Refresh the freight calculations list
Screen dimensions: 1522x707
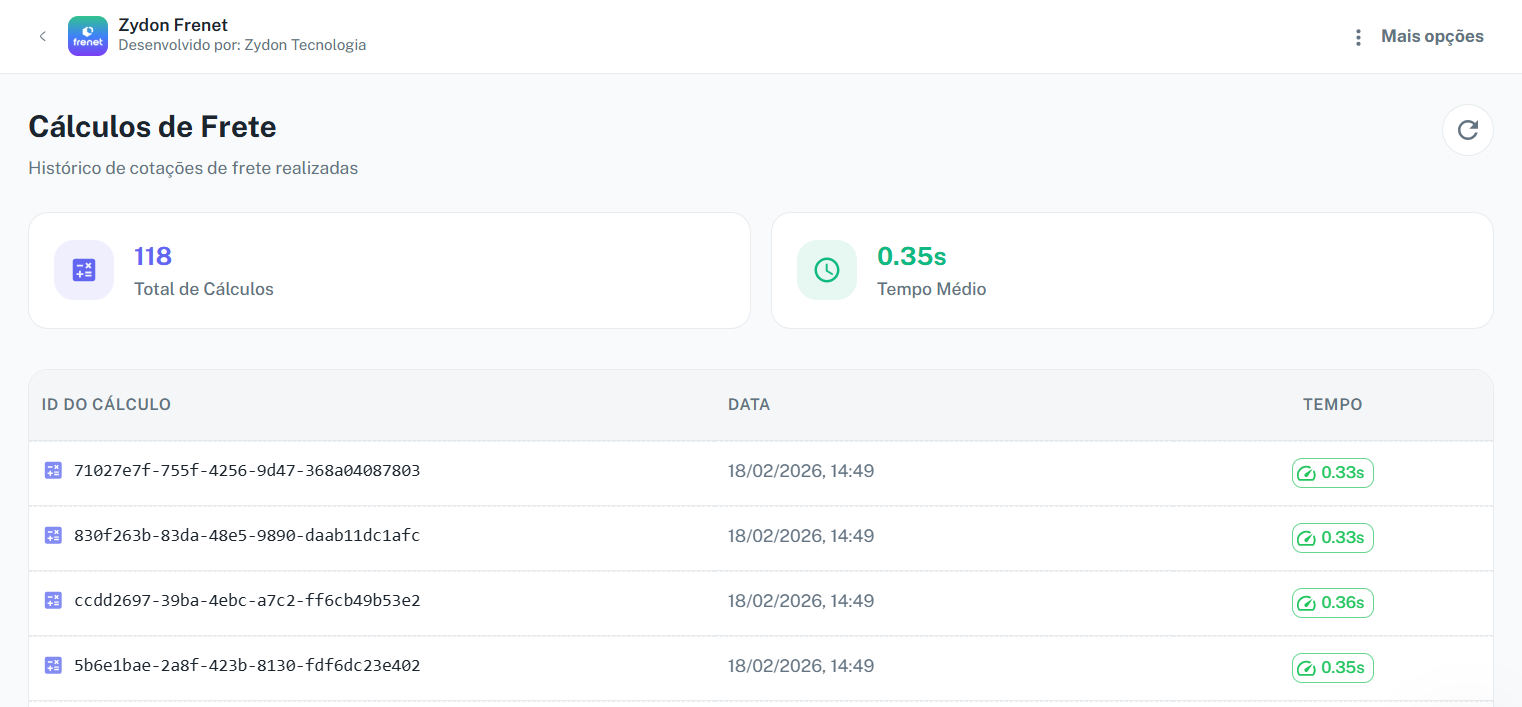coord(1467,130)
